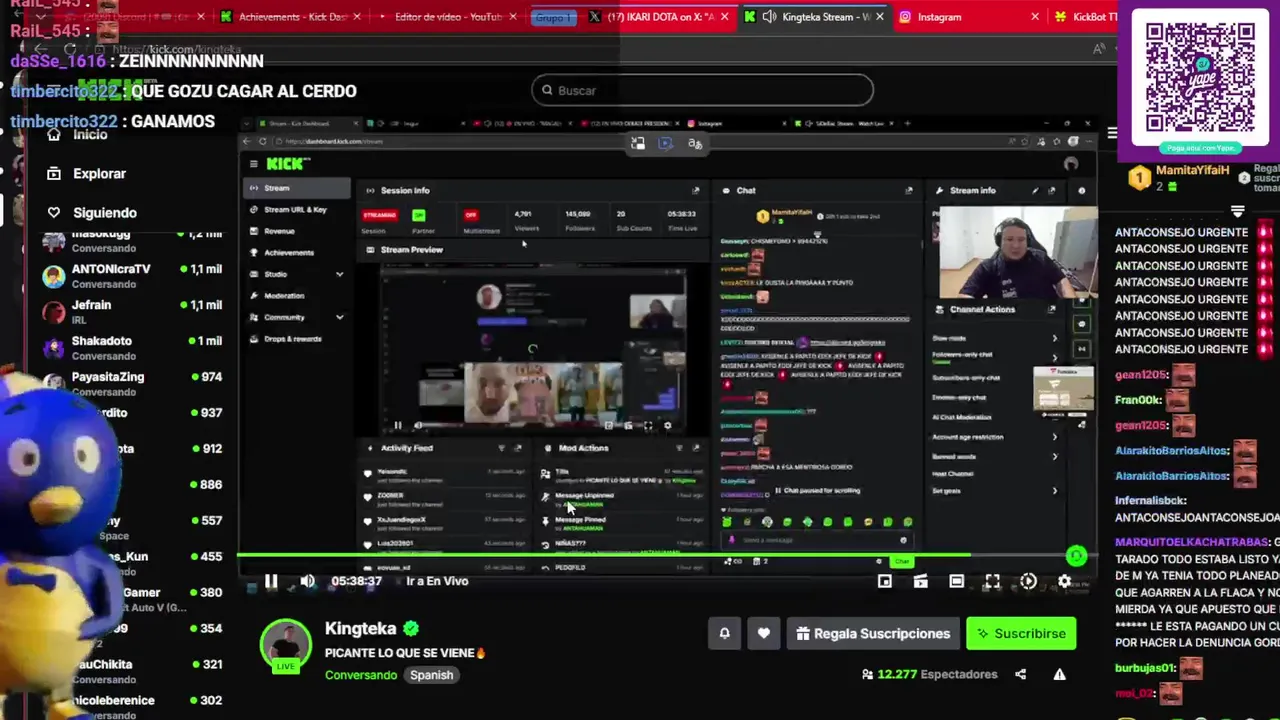Edit Stream info with the pencil icon

tap(1036, 190)
